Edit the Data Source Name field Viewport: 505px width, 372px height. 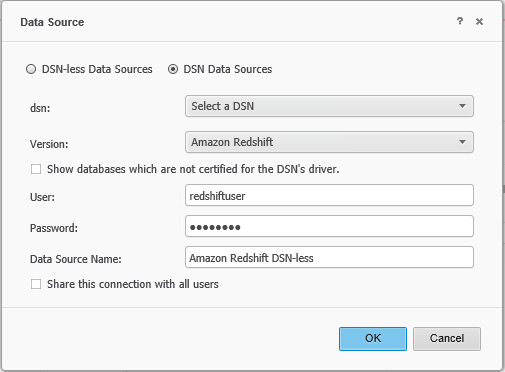329,257
